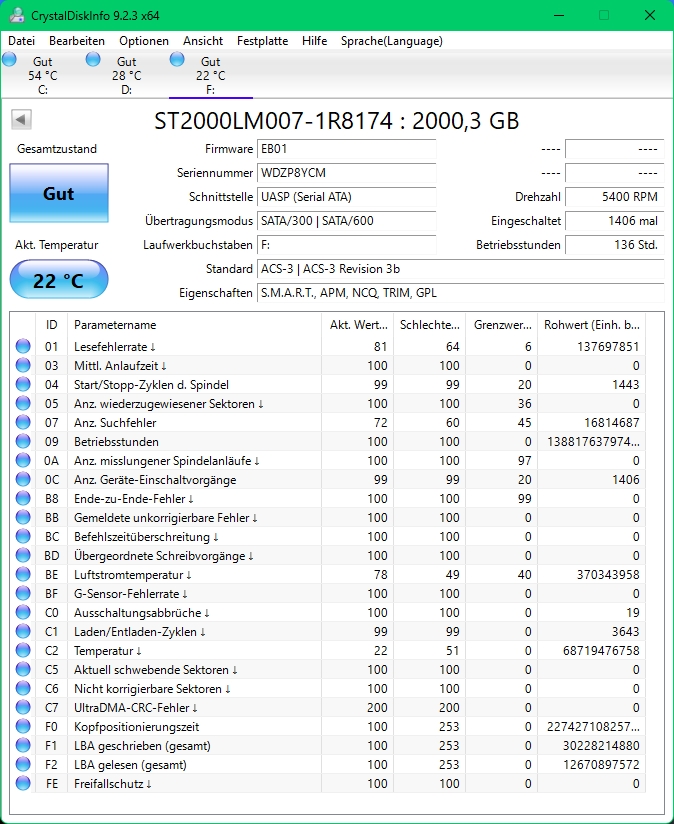This screenshot has width=674, height=824.
Task: Click the Grenzwer... column header
Action: pos(502,324)
